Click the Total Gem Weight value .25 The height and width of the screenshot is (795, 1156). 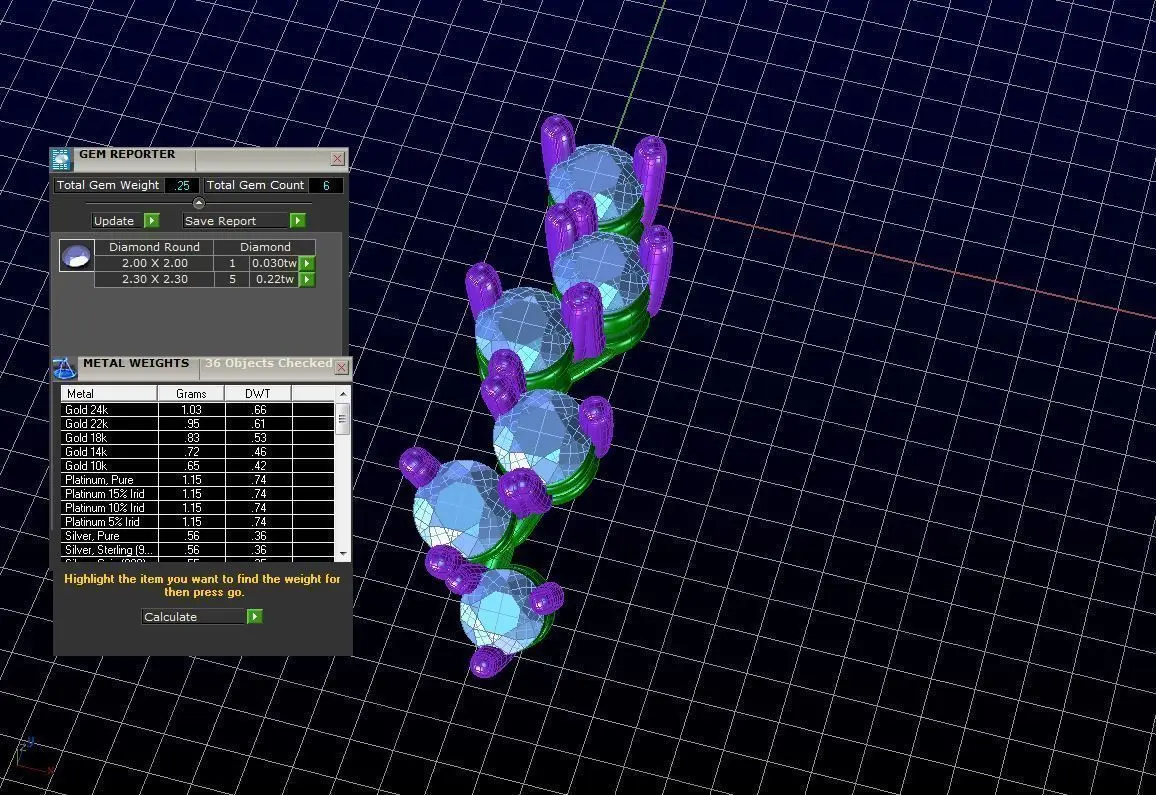coord(181,185)
